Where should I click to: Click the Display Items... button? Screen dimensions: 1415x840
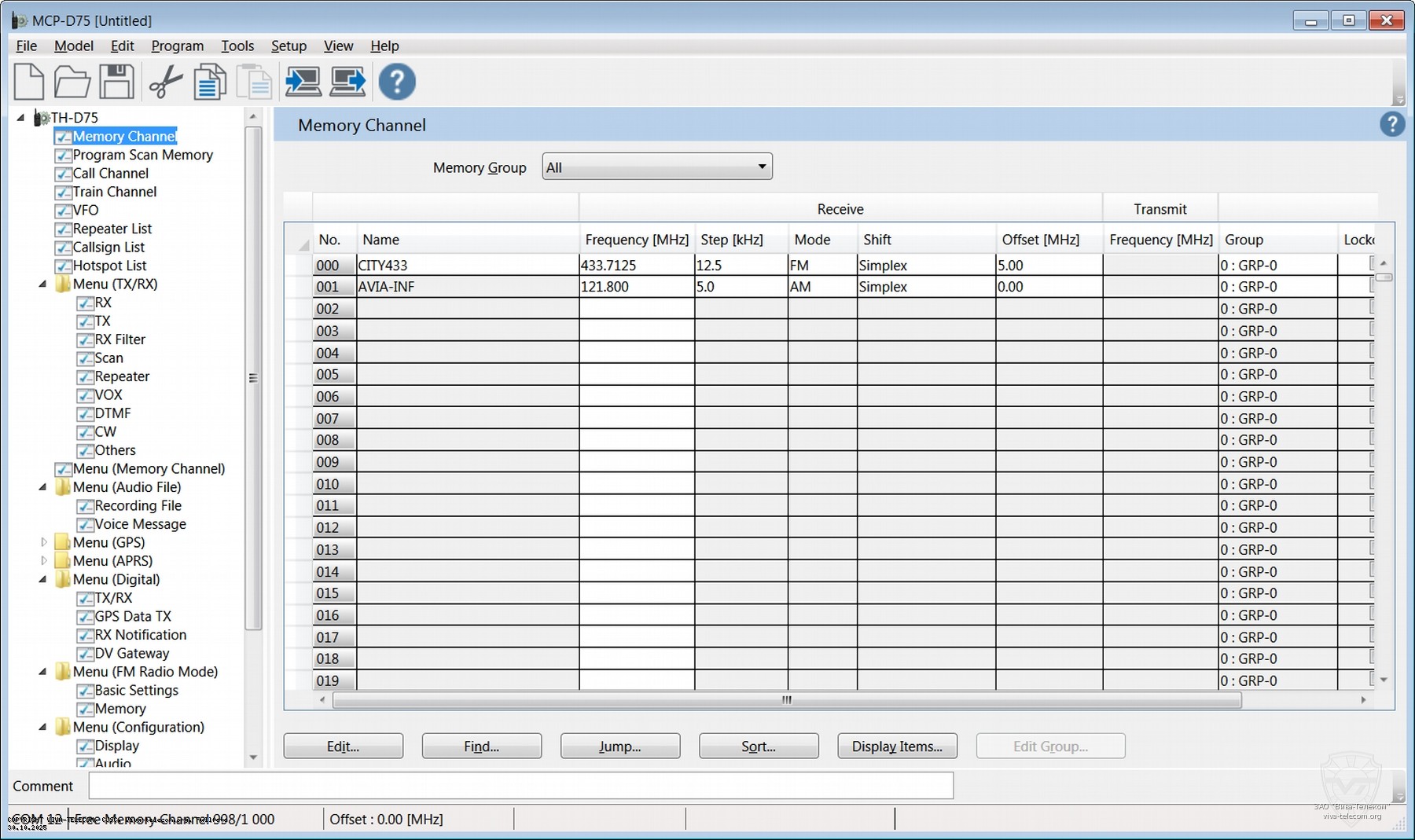(897, 746)
